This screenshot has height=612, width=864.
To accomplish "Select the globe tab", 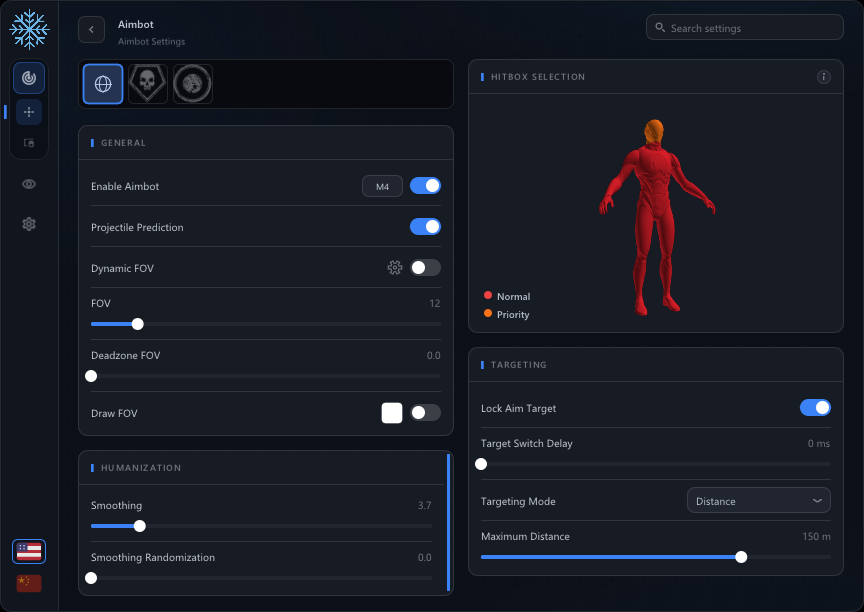I will (103, 84).
